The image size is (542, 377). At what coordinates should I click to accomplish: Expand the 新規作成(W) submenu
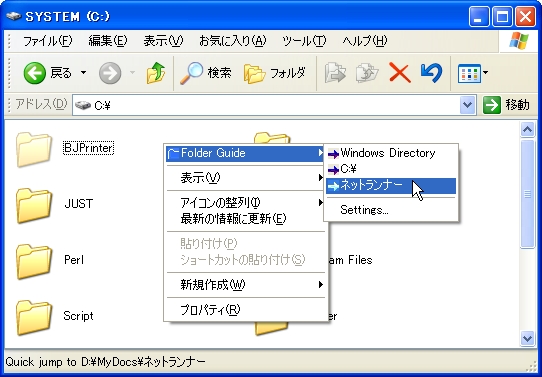click(246, 285)
